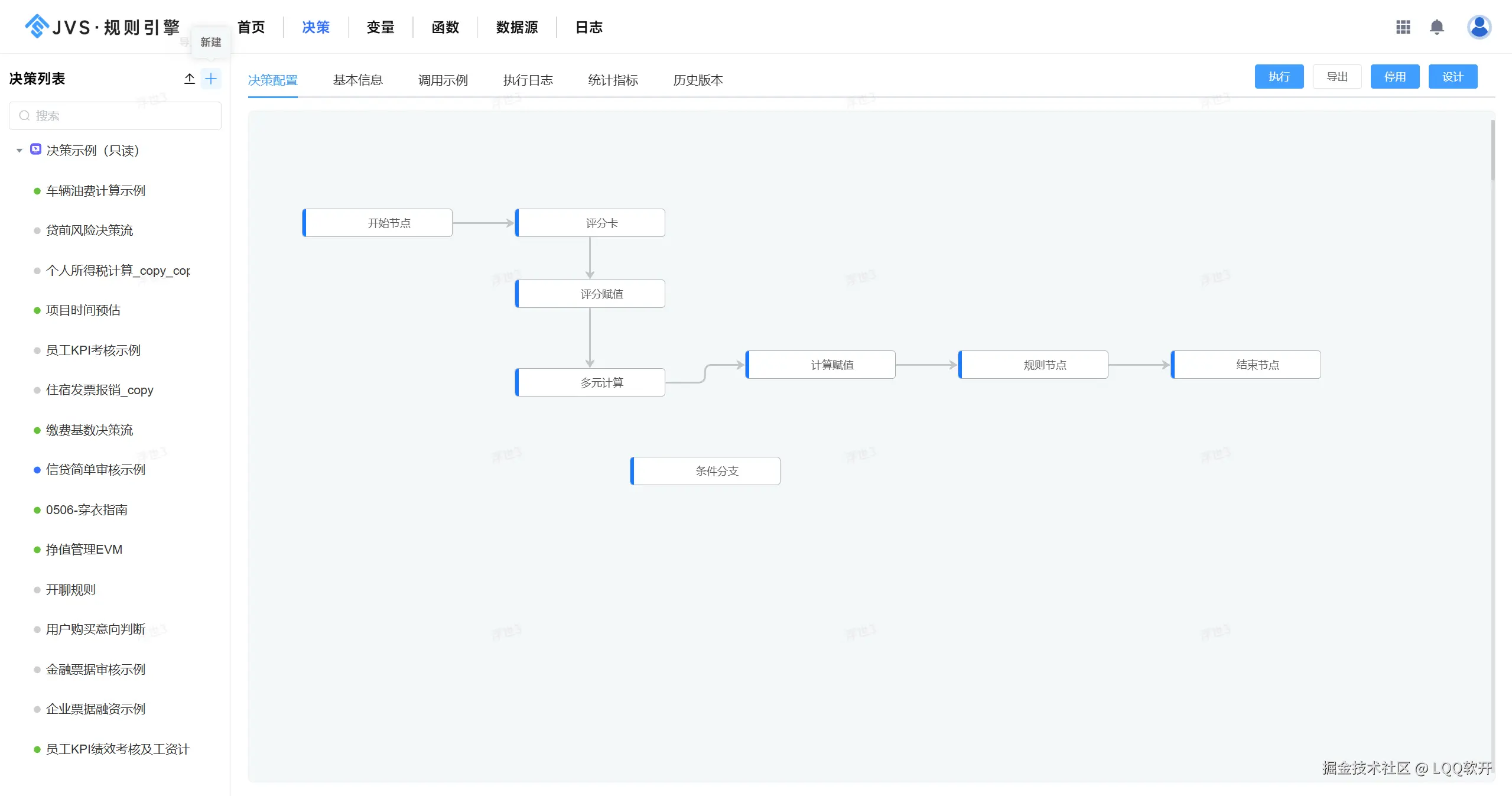Open the 执行日志 tab
The height and width of the screenshot is (796, 1512).
coord(528,80)
